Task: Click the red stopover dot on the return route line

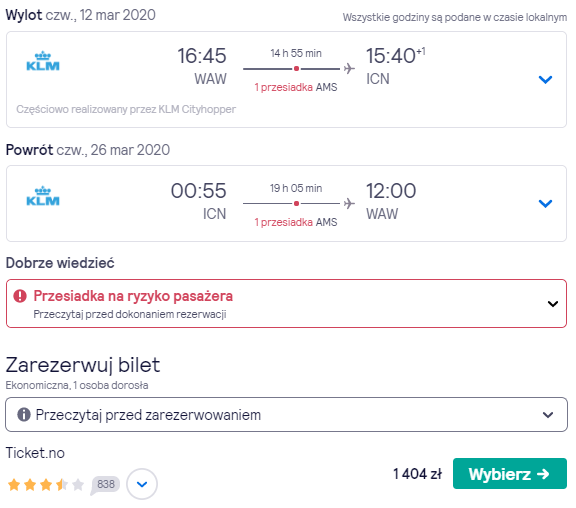Action: [296, 203]
